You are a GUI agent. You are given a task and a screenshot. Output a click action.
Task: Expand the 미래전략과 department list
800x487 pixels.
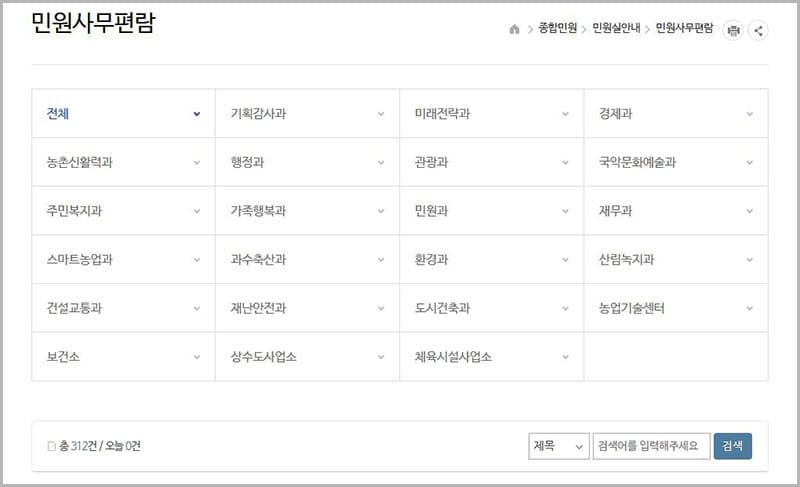point(491,114)
